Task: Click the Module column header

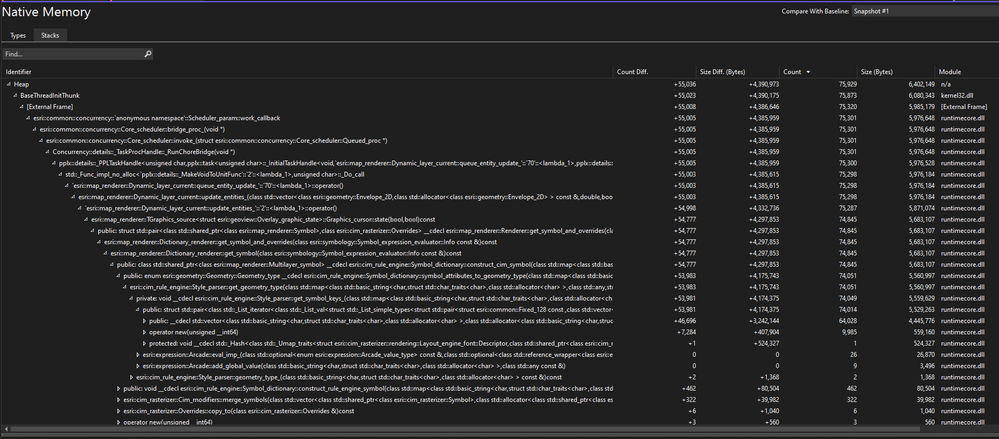Action: pyautogui.click(x=967, y=72)
